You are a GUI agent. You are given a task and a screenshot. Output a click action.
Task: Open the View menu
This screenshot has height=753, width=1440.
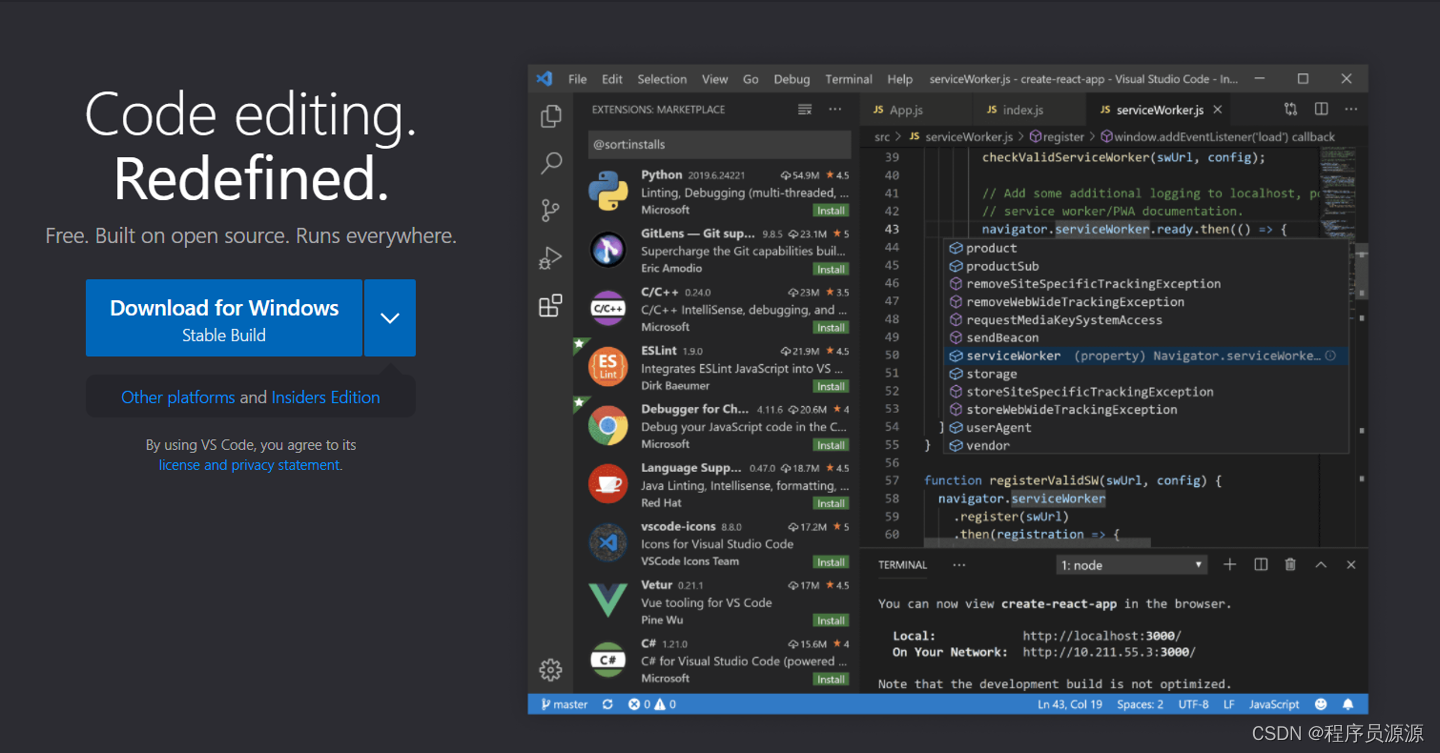click(x=715, y=79)
